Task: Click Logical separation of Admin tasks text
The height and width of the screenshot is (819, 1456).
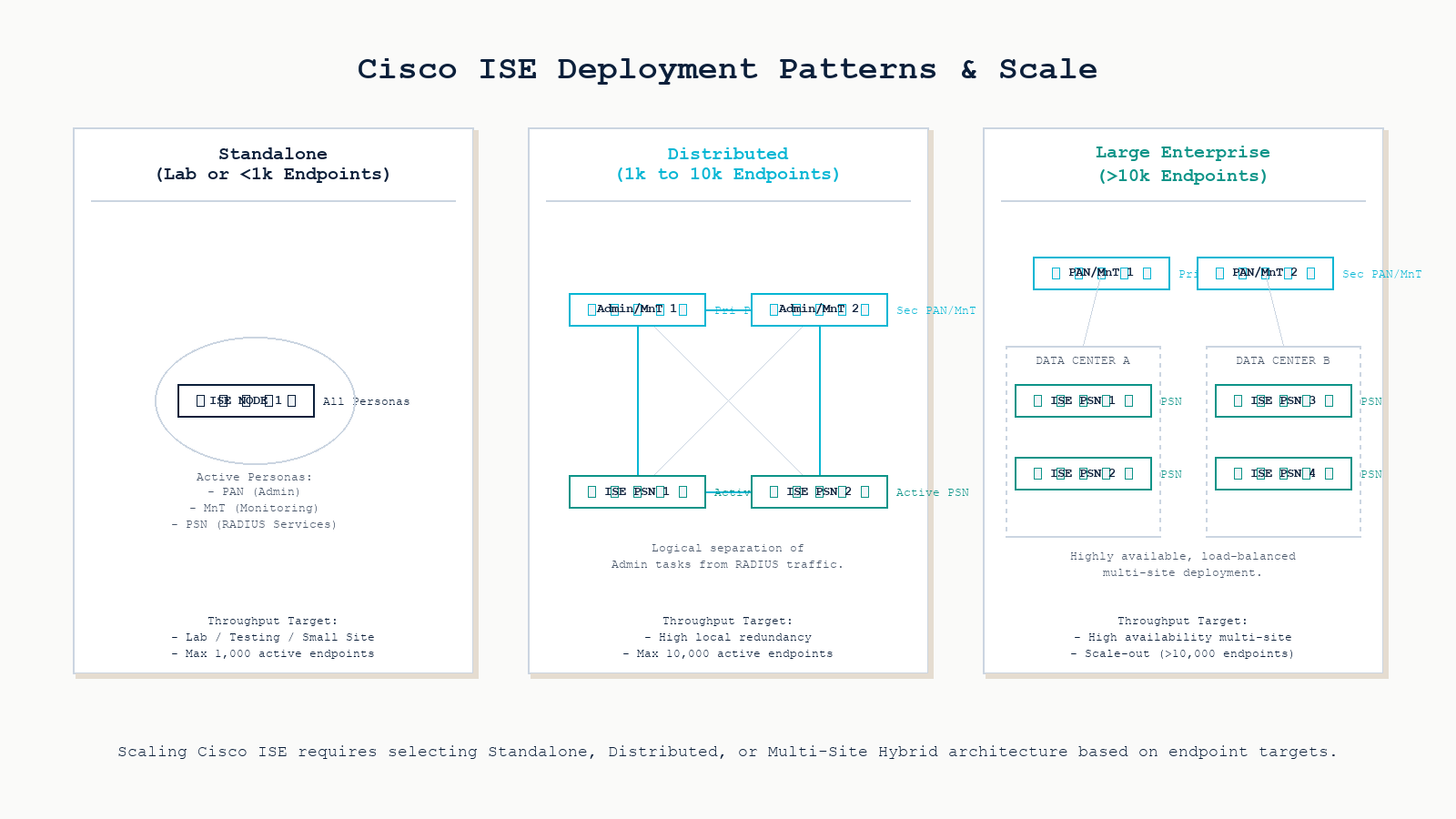Action: [728, 556]
